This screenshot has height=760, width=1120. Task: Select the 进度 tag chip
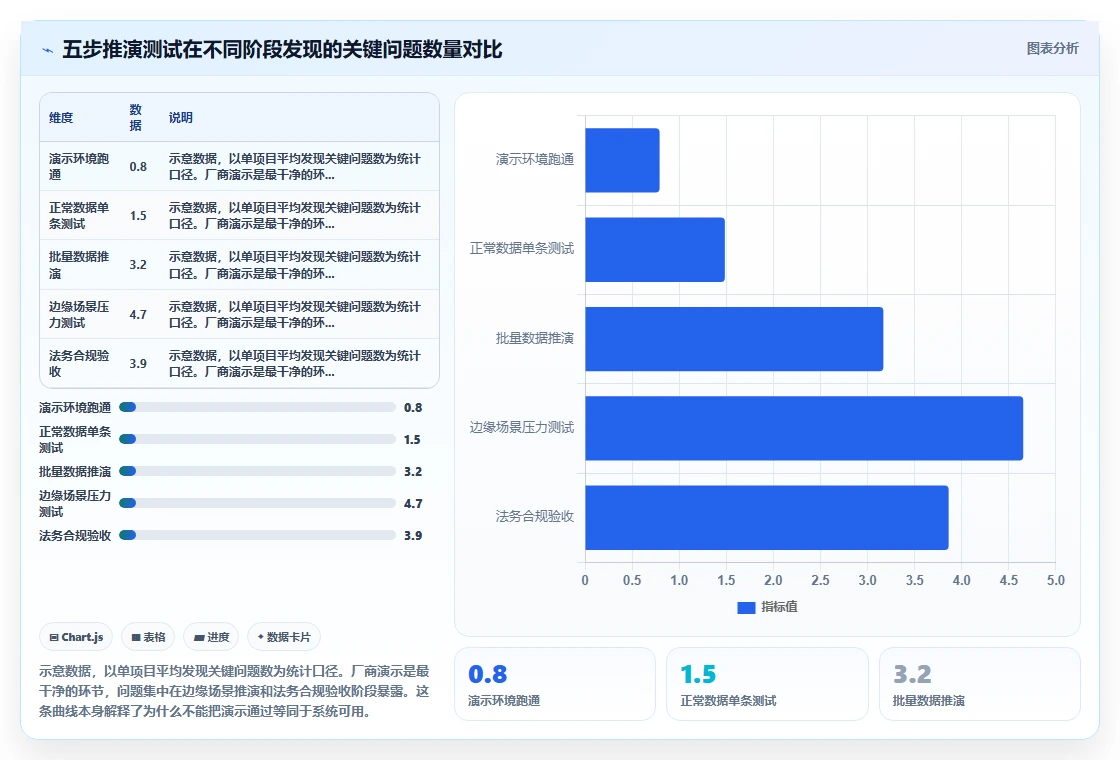211,637
